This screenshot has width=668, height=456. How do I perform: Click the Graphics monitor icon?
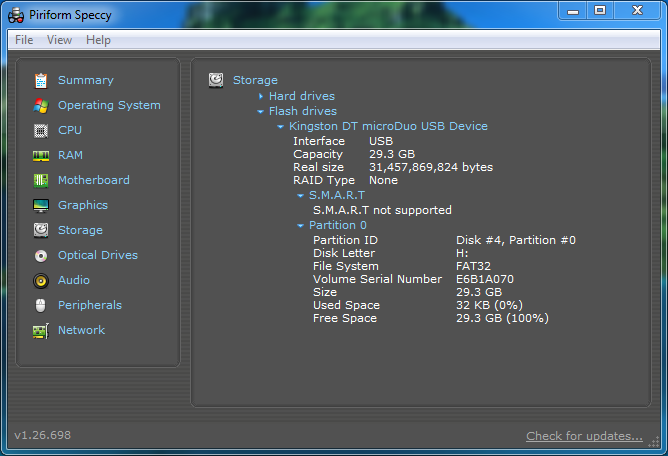point(41,205)
